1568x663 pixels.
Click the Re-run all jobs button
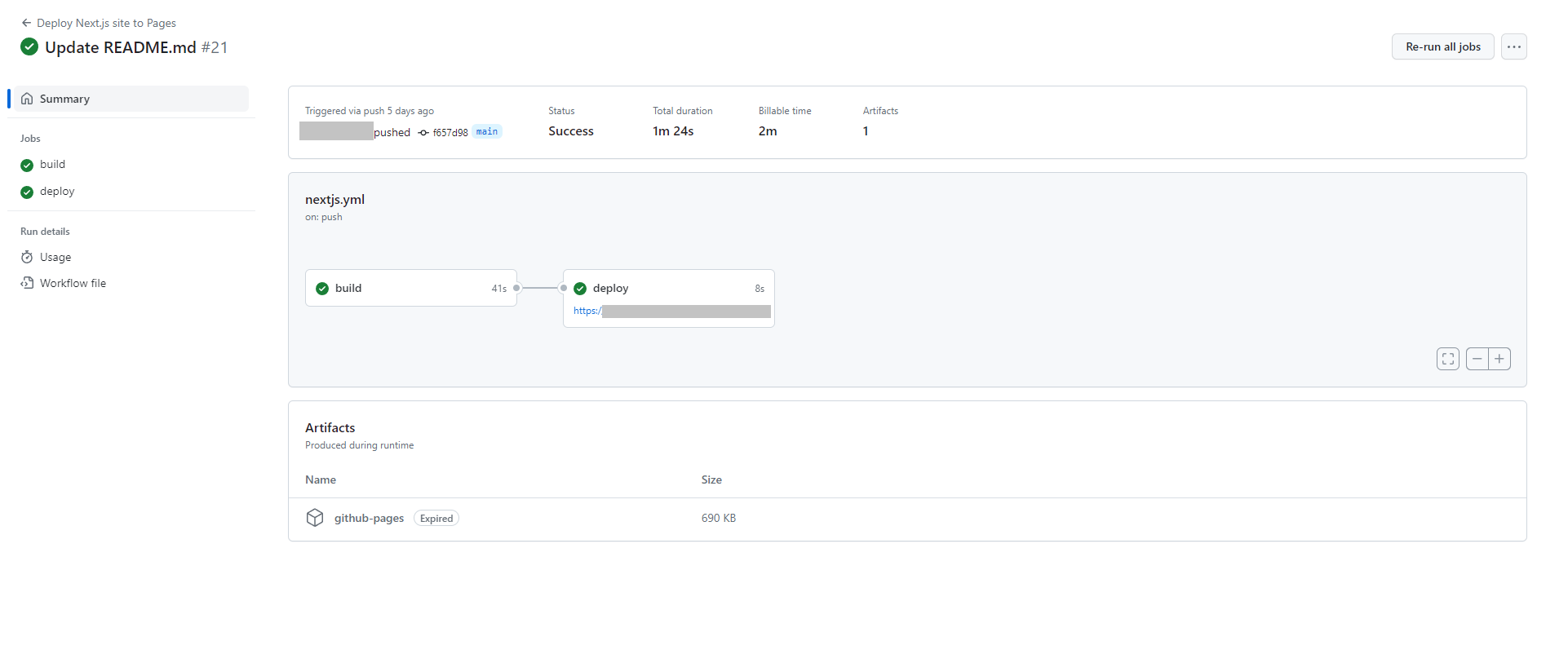1442,46
